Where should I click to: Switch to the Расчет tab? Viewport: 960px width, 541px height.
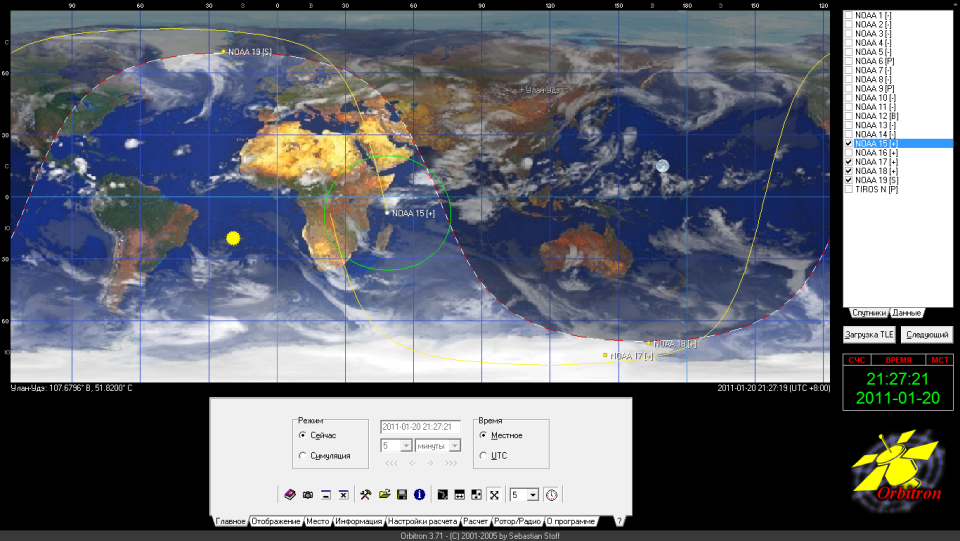click(476, 521)
